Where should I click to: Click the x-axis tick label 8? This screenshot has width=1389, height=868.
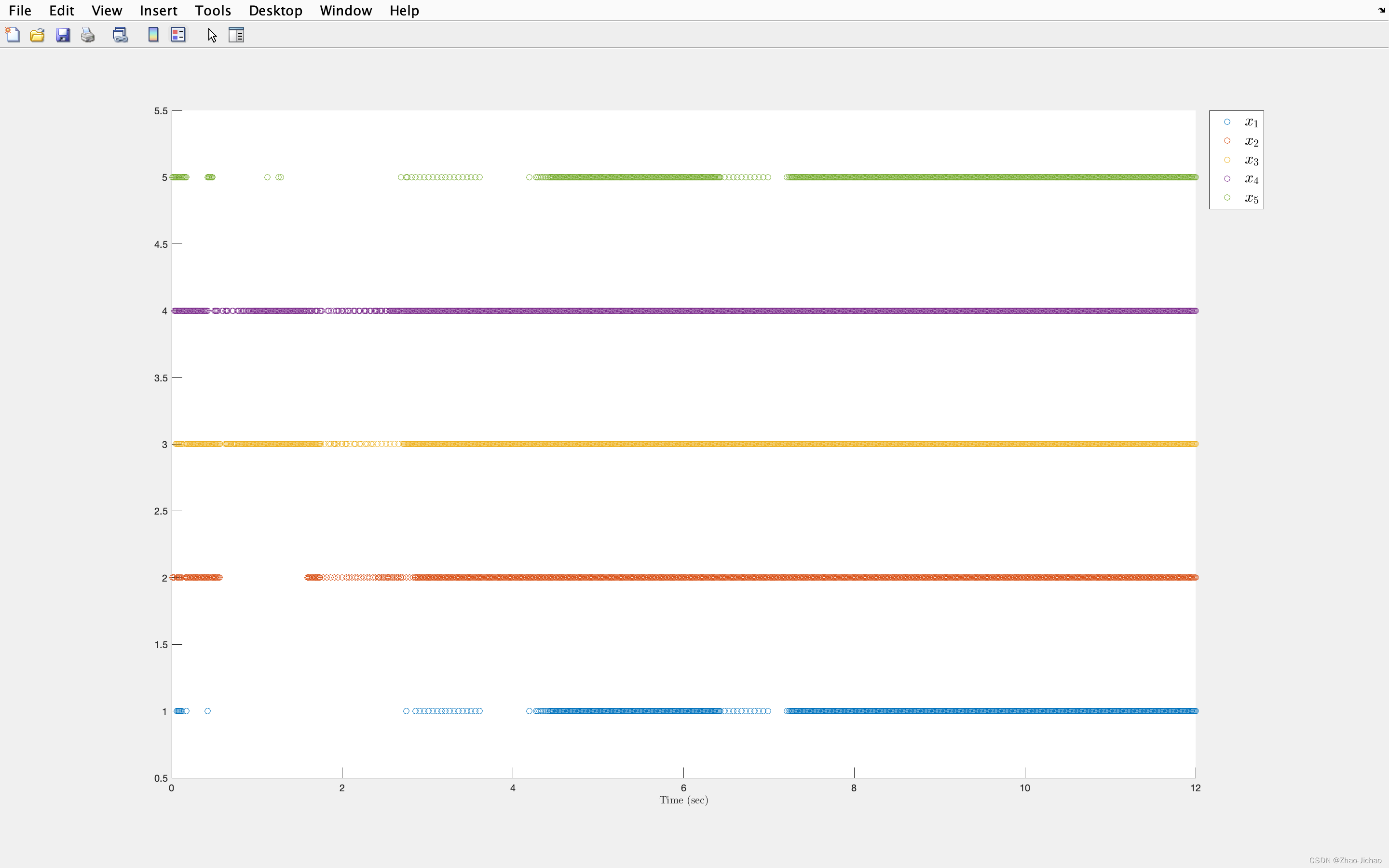point(854,788)
